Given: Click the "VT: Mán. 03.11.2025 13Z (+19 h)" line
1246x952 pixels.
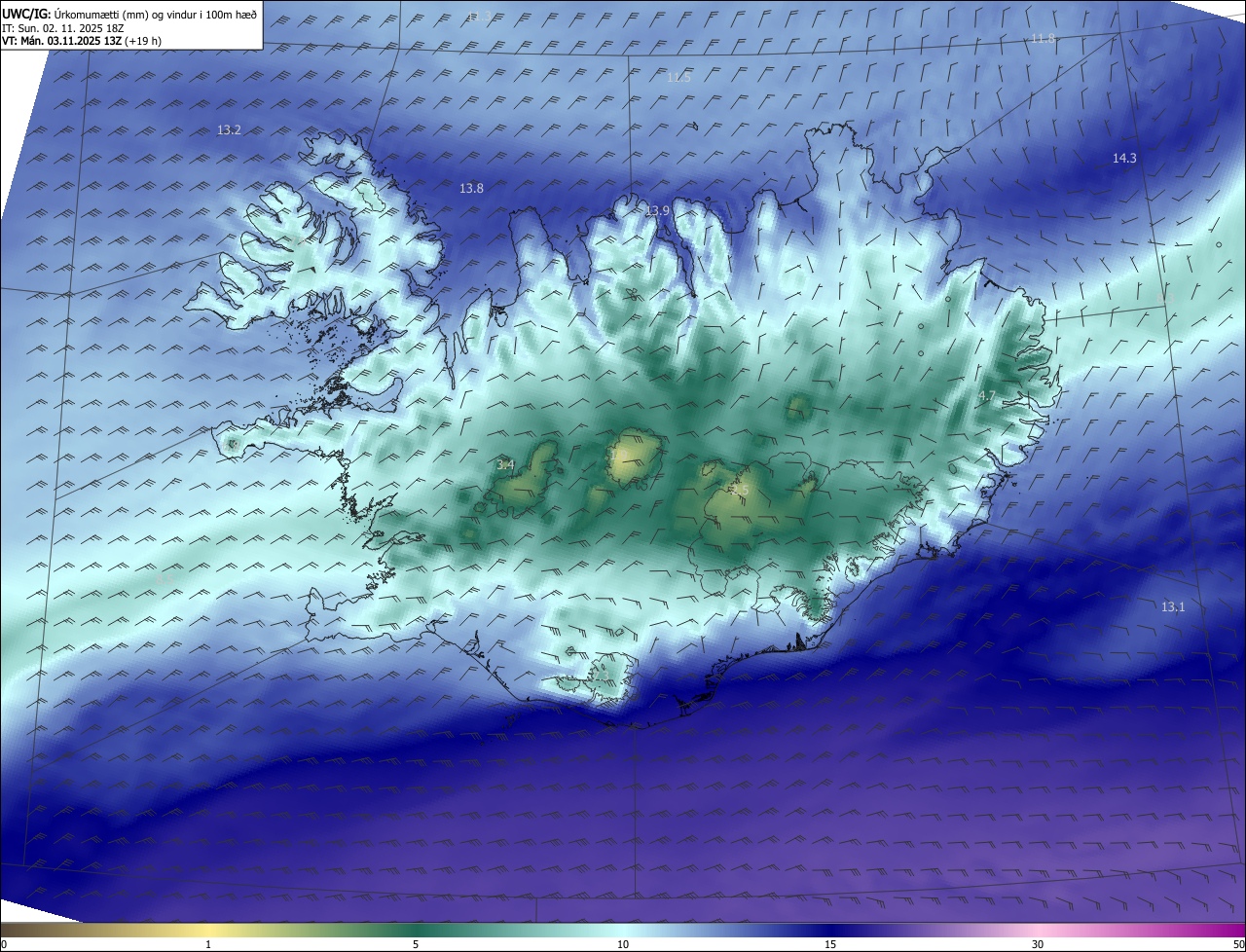Looking at the screenshot, I should tap(83, 42).
